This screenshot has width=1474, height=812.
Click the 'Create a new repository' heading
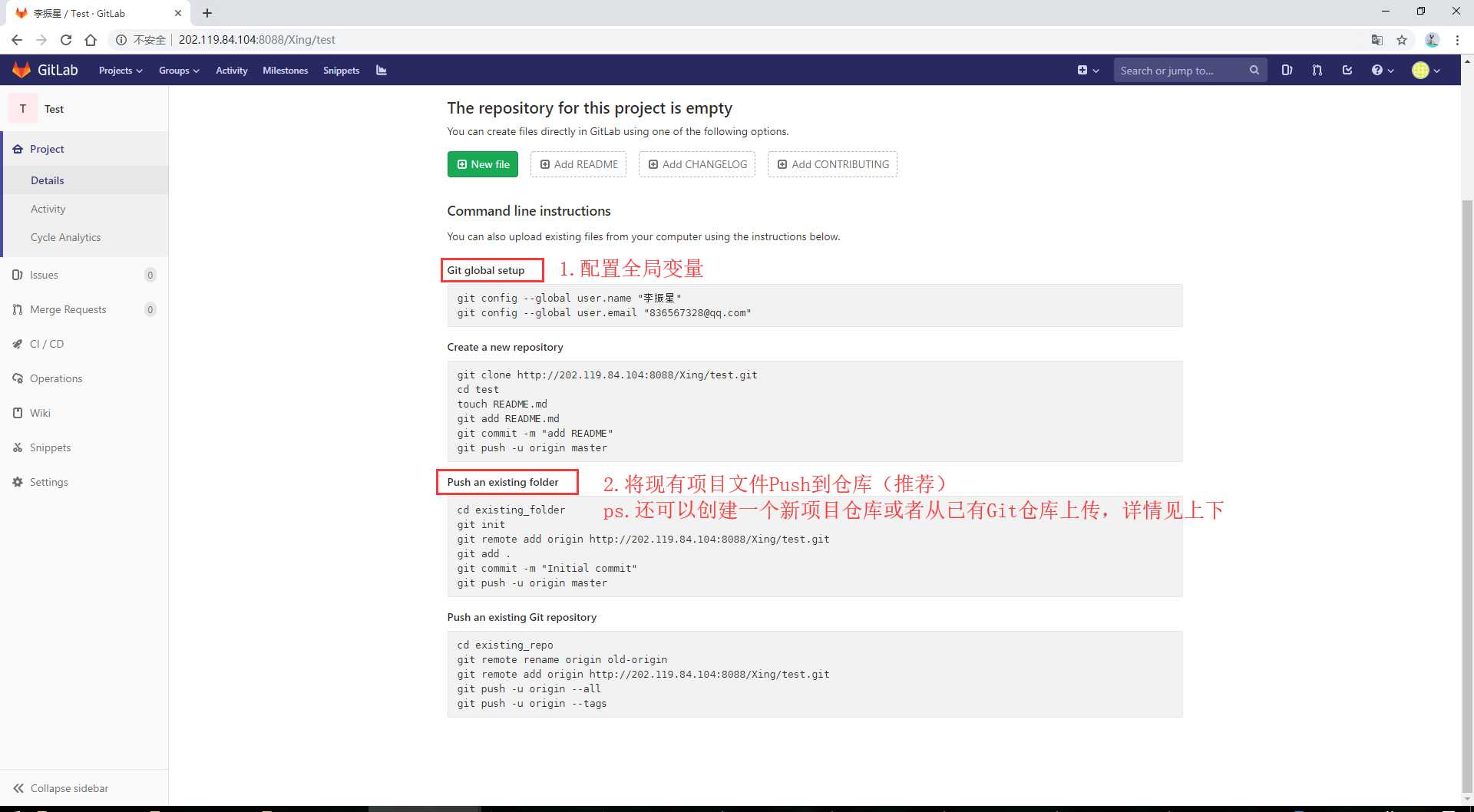(505, 347)
